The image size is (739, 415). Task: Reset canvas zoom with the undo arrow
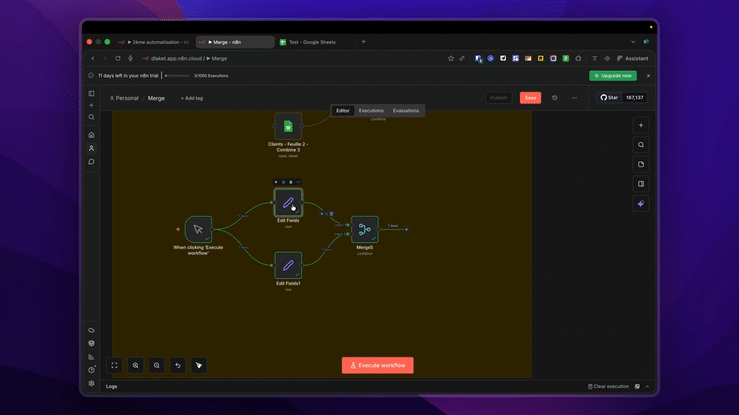tap(178, 365)
